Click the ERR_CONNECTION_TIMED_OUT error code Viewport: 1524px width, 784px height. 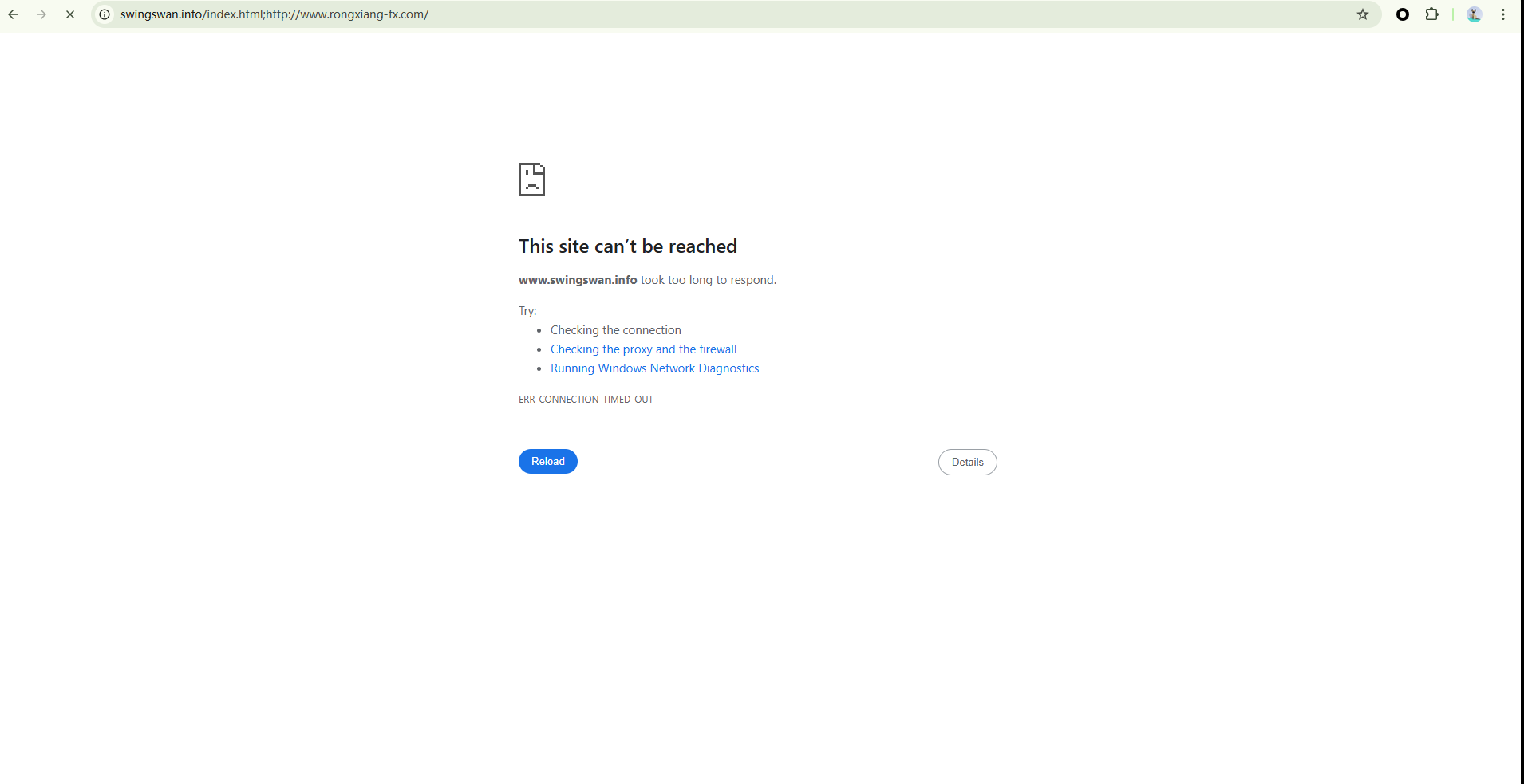point(586,400)
